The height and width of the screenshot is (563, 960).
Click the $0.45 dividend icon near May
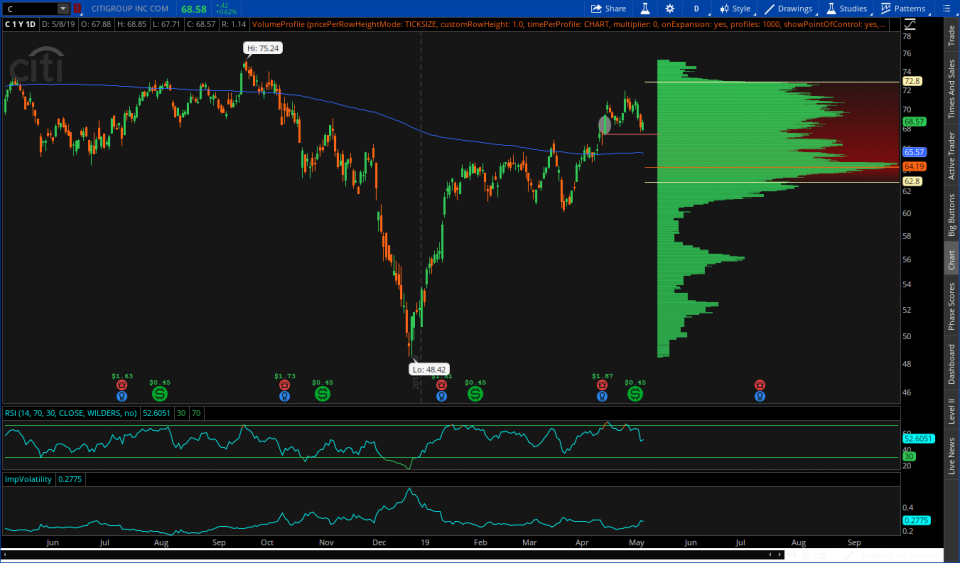point(635,394)
